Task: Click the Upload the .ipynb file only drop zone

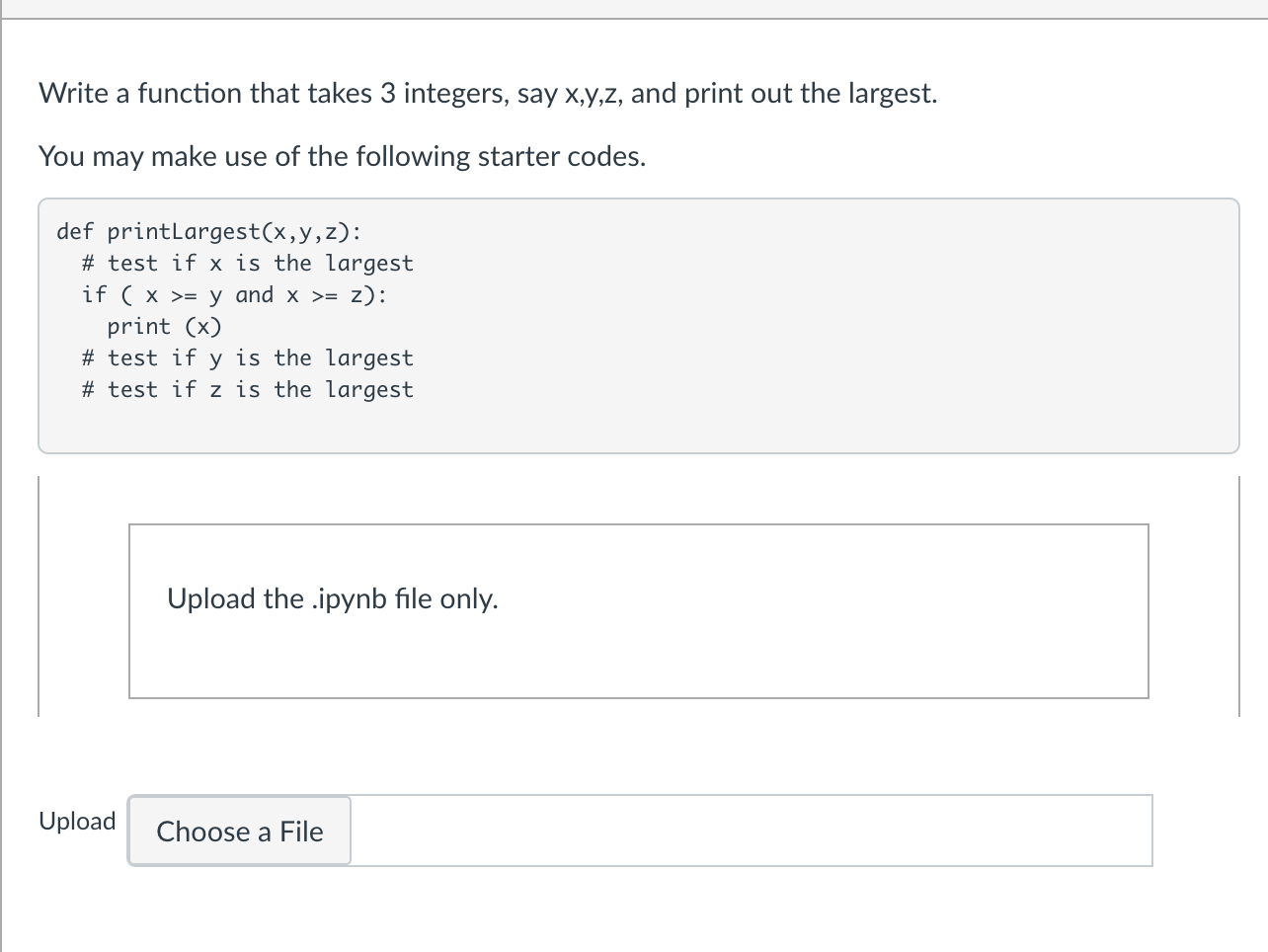Action: 638,609
